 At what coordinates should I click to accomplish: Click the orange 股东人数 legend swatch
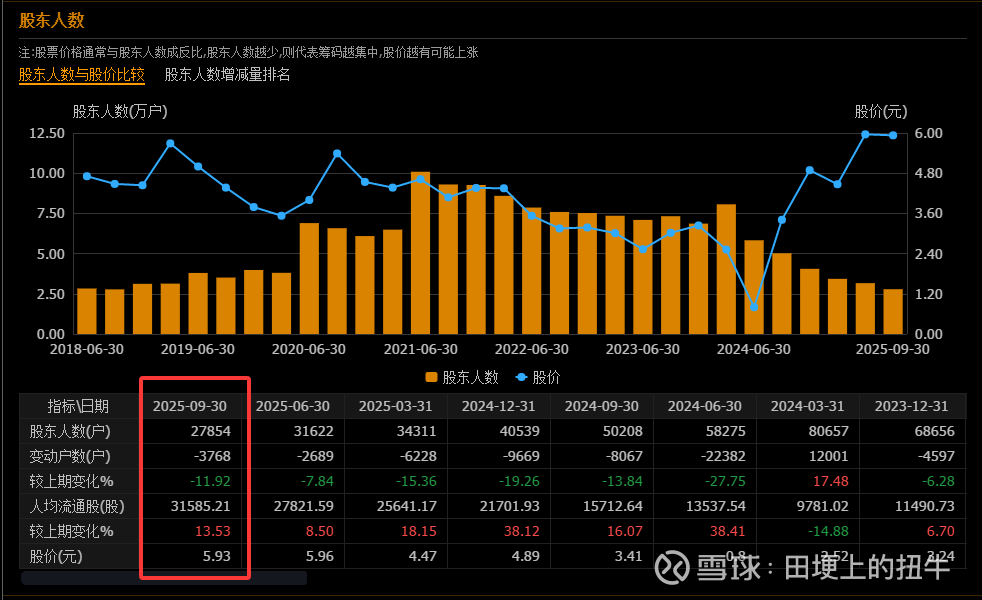pyautogui.click(x=431, y=377)
